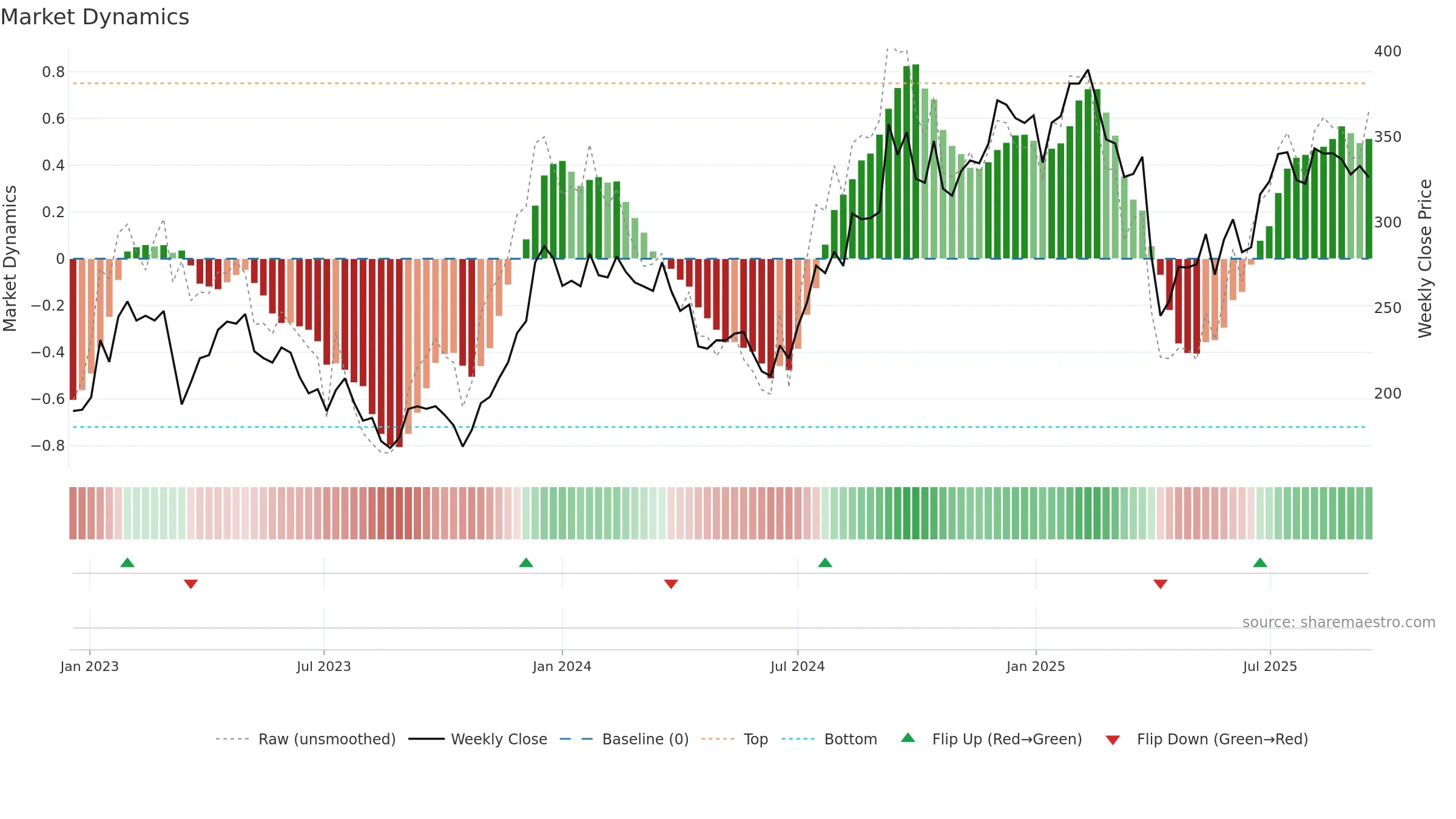1456x819 pixels.
Task: Click the red flip-down marker in spring 2025
Action: click(1161, 584)
